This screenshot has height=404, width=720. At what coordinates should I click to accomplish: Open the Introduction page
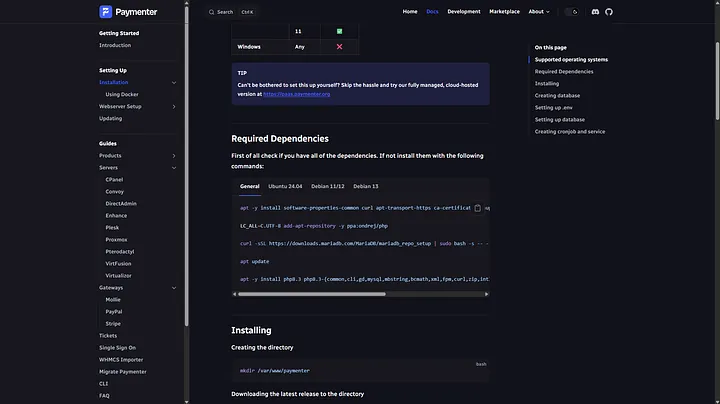(x=115, y=45)
